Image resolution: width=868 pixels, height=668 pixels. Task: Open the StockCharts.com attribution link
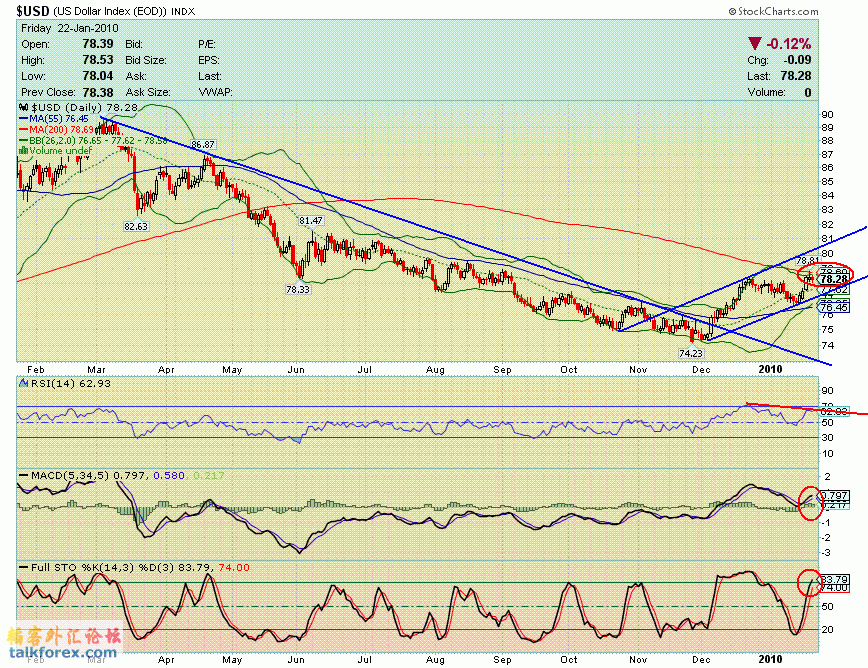(x=773, y=11)
